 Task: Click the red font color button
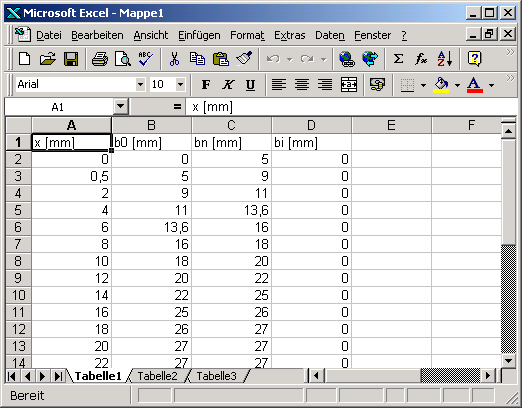pos(475,85)
